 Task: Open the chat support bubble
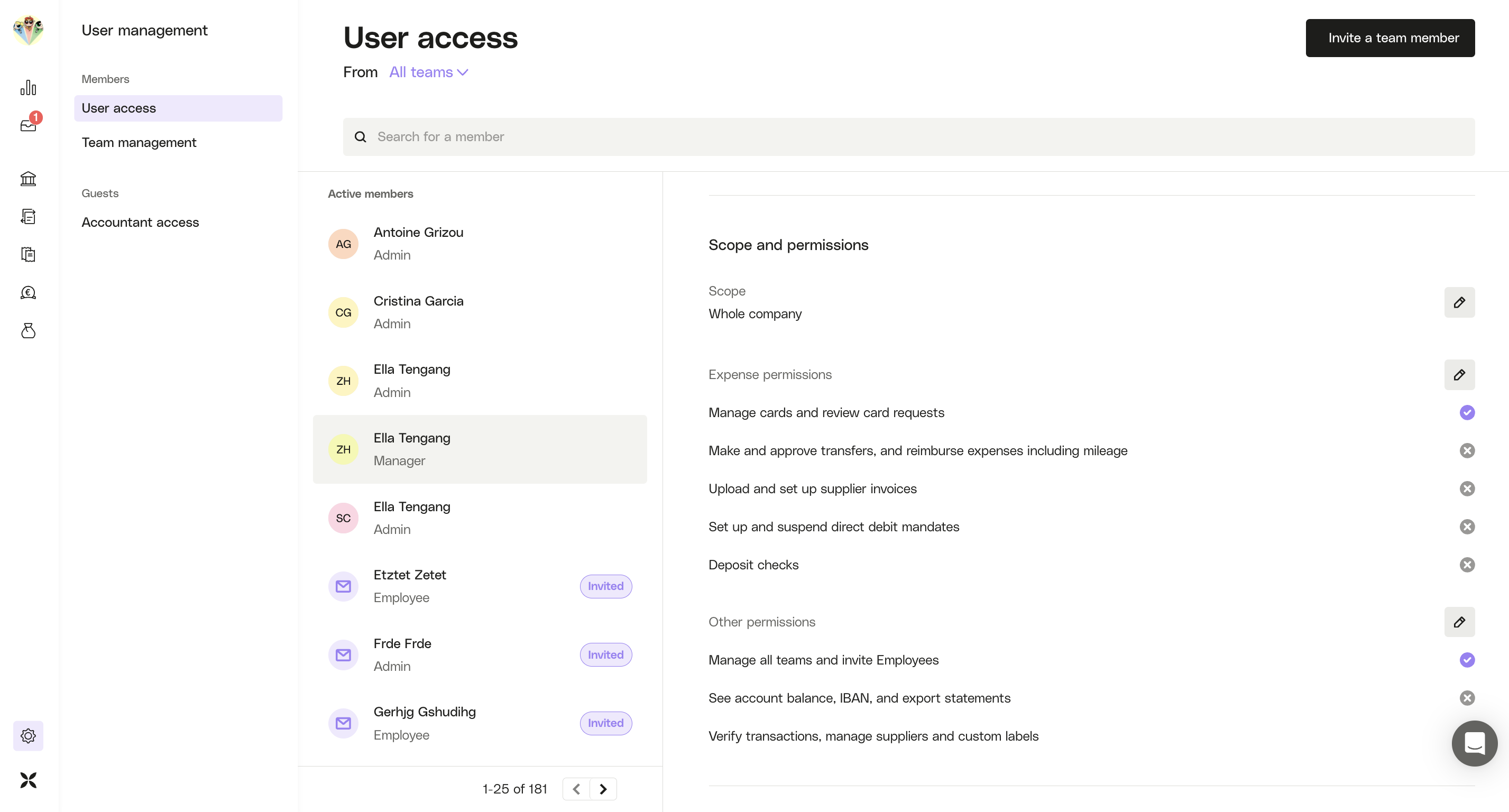pos(1475,743)
